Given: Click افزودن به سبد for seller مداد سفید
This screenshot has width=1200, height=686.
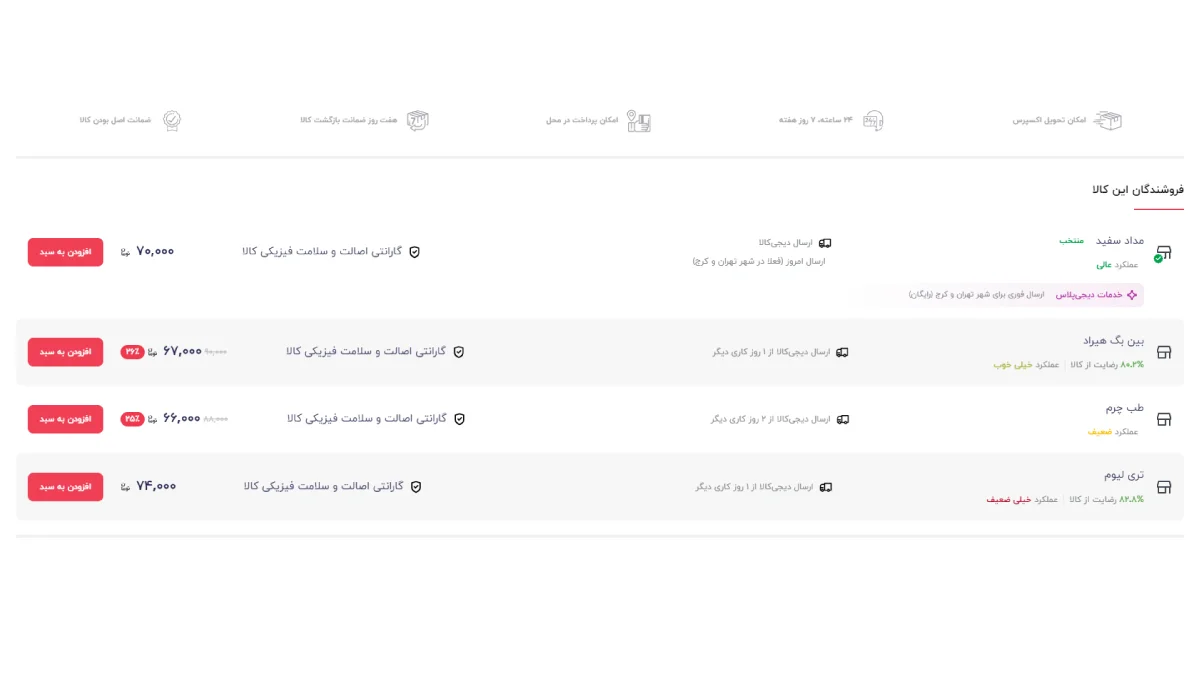Looking at the screenshot, I should 65,252.
